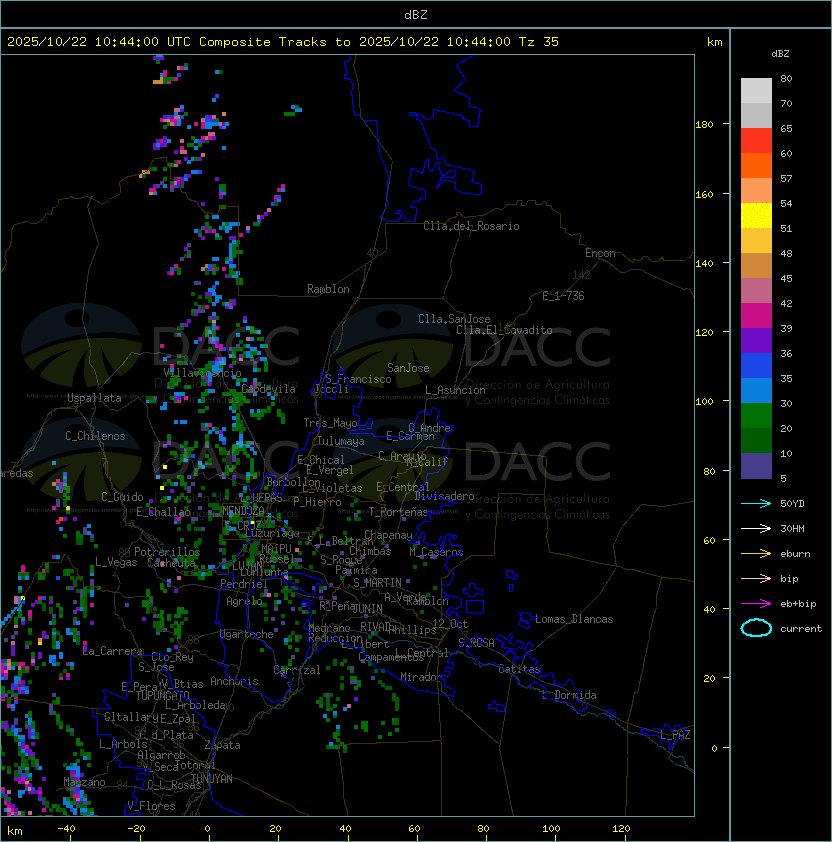Click the Catitas map label
The height and width of the screenshot is (842, 832).
(x=519, y=669)
